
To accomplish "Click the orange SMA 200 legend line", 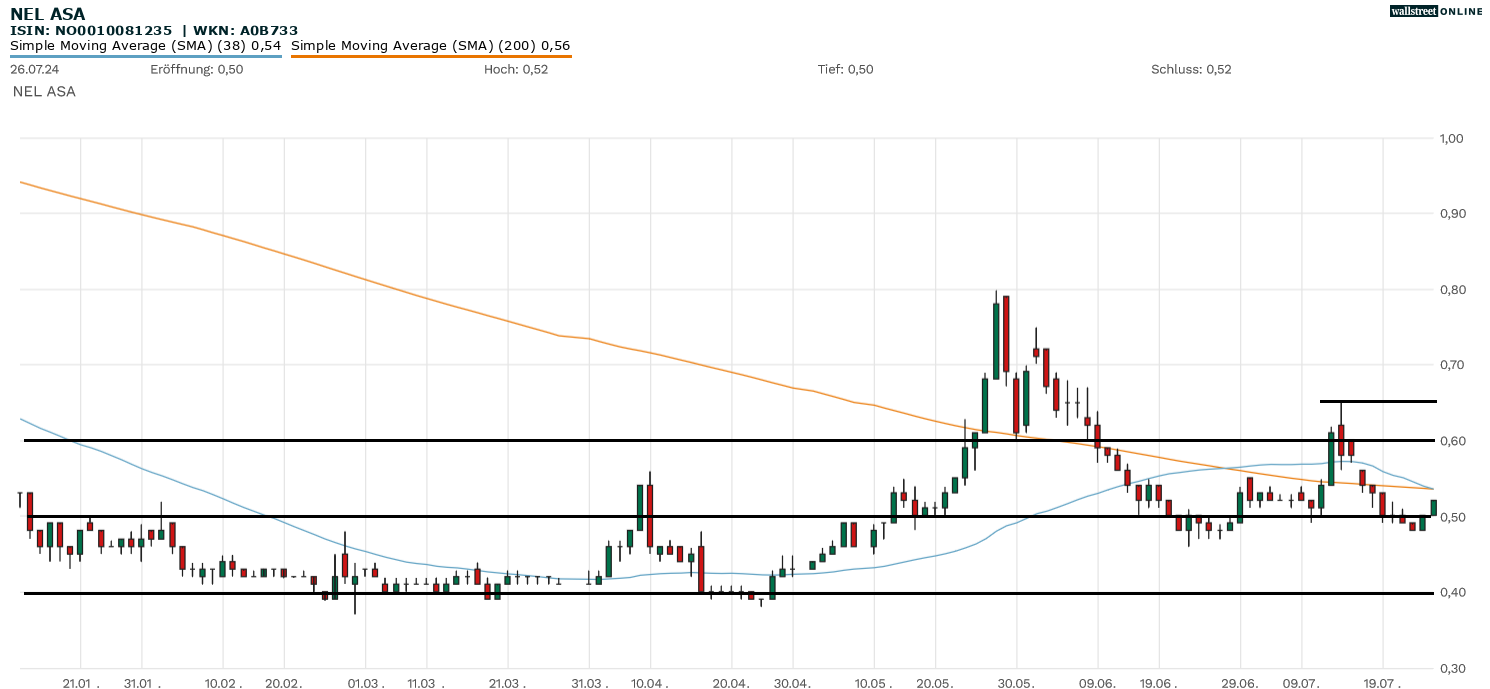I will coord(431,56).
